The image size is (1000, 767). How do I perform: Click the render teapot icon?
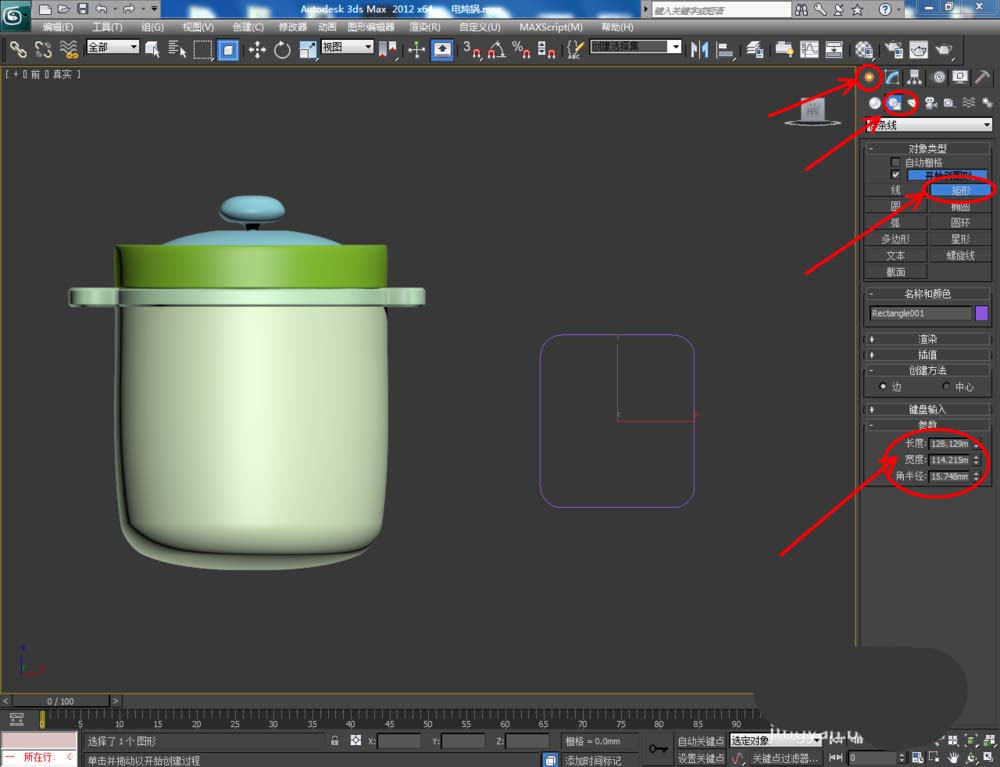[943, 49]
